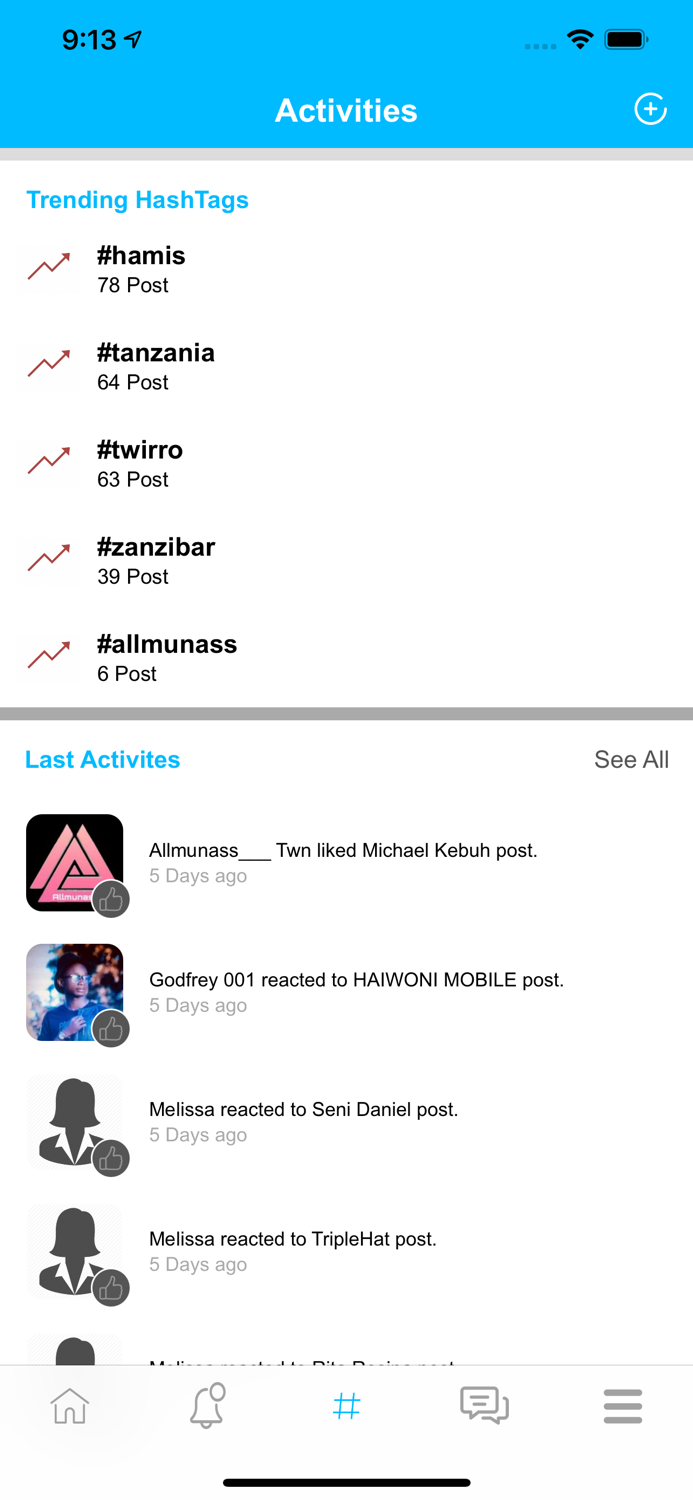Tap the Trending HashTags heading
693x1500 pixels.
tap(137, 200)
